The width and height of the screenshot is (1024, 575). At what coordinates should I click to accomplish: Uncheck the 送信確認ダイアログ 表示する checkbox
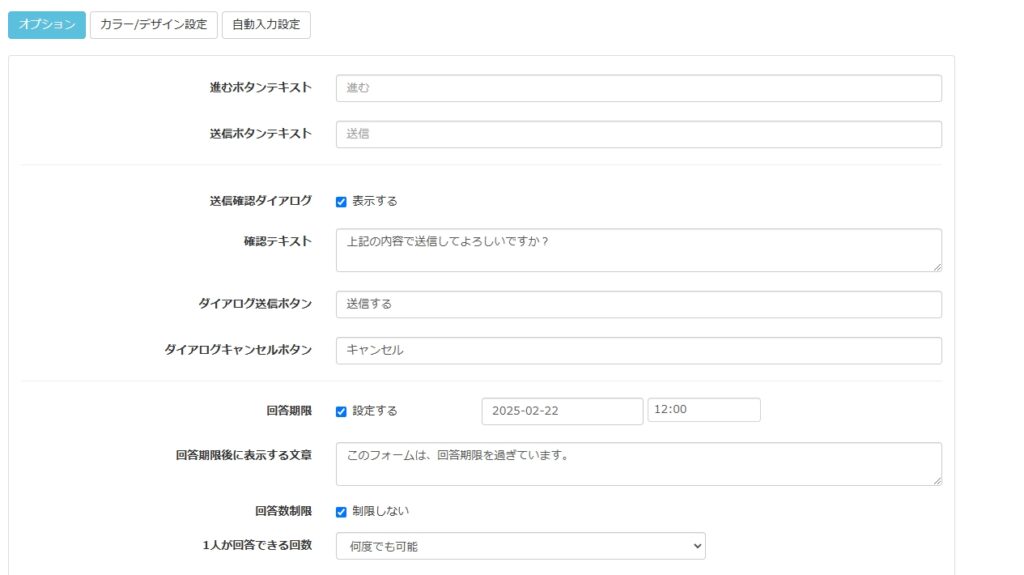coord(341,201)
